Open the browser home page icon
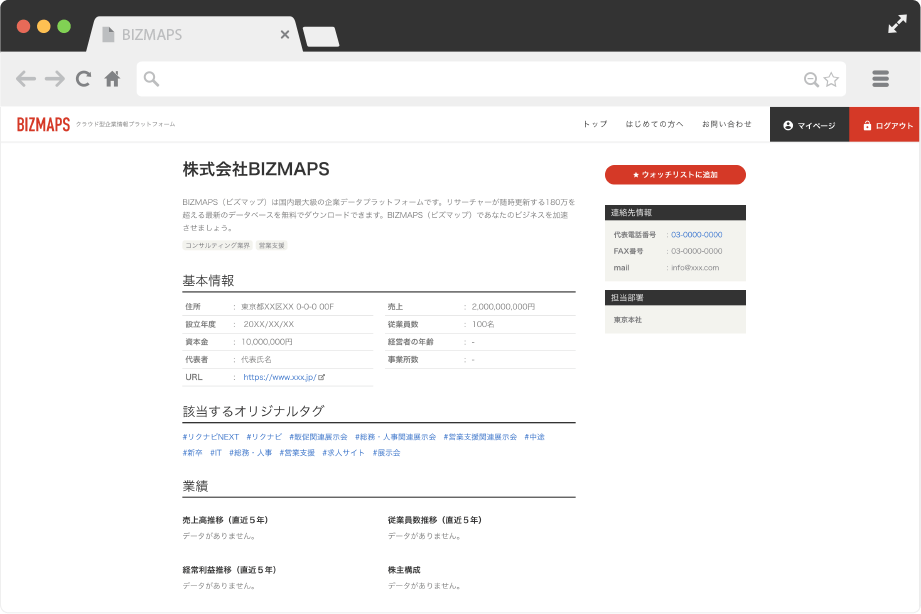Viewport: 921px width, 614px height. [112, 79]
